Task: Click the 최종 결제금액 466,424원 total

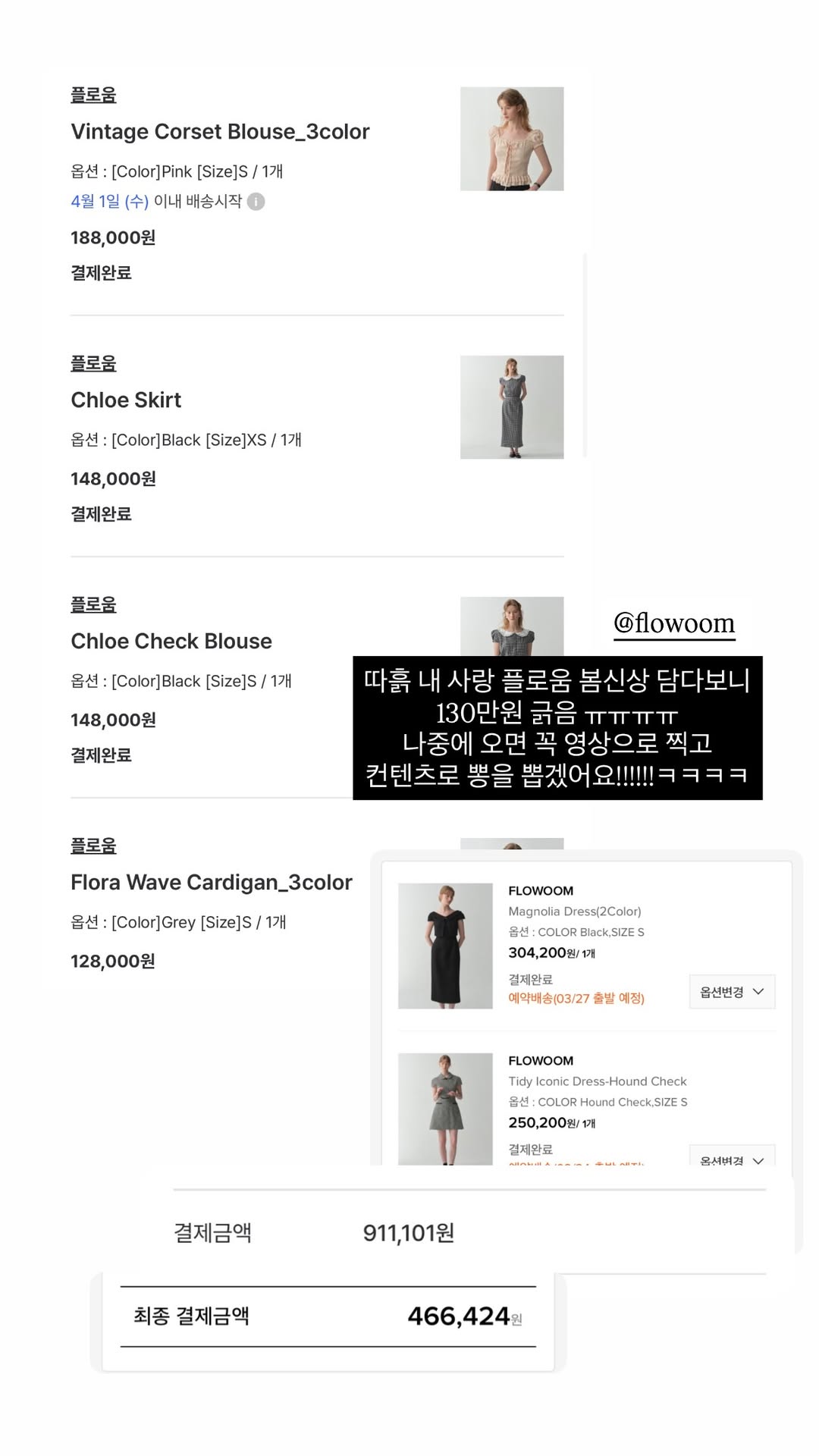Action: tap(328, 1316)
